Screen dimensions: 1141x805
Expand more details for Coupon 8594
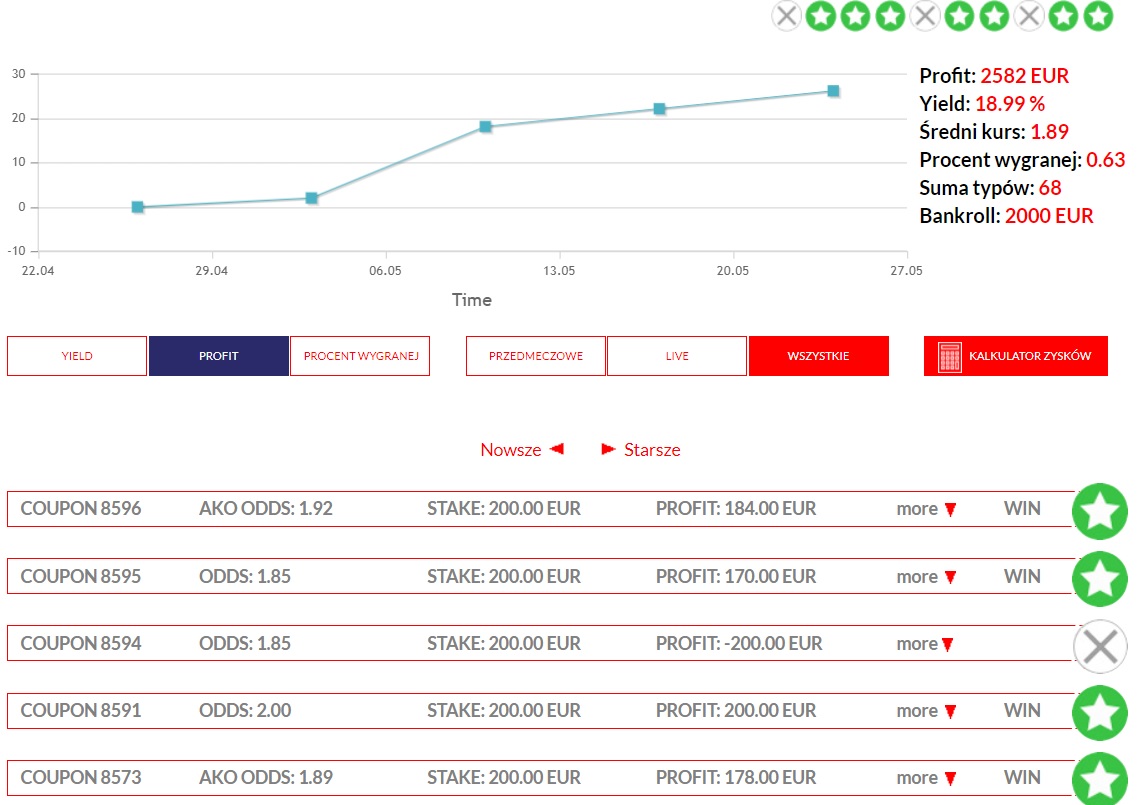[x=926, y=644]
